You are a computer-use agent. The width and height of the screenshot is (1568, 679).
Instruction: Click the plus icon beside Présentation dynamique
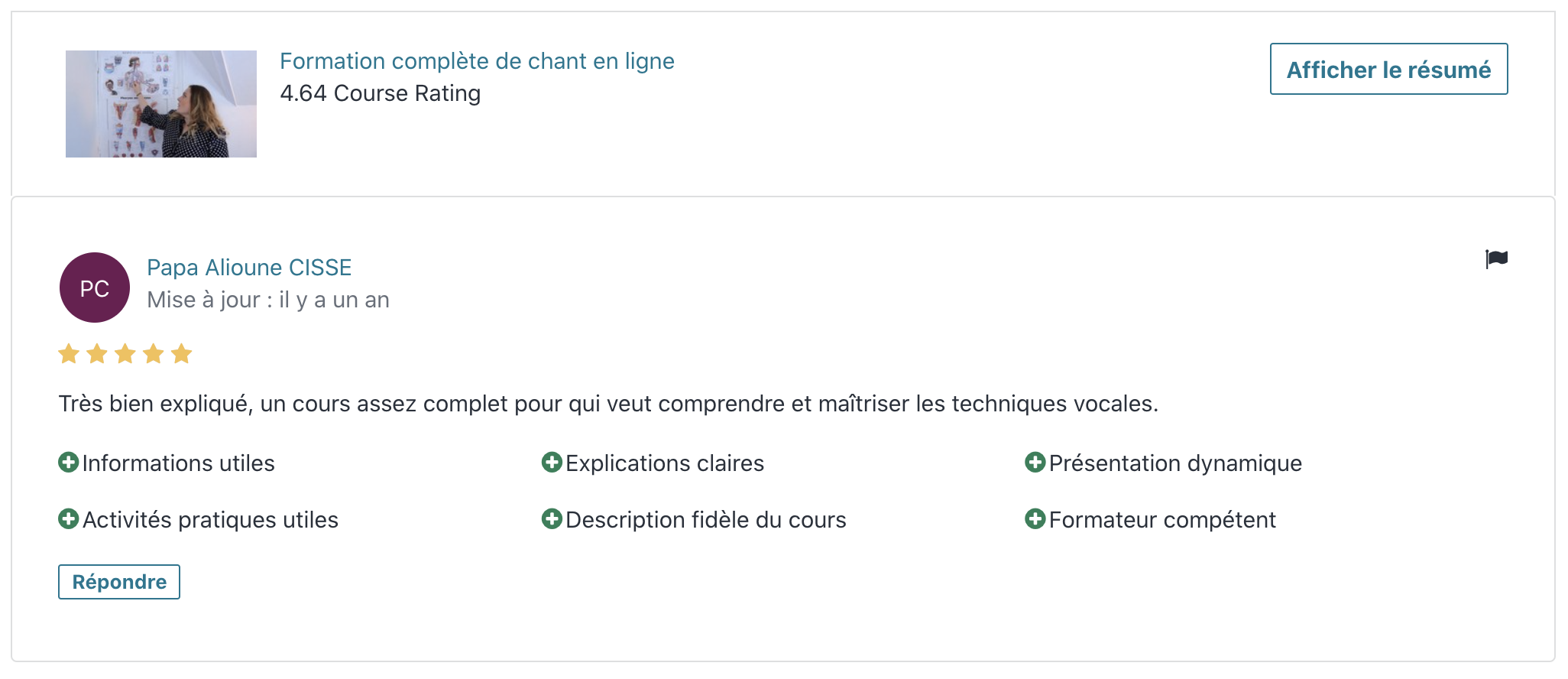click(x=1035, y=463)
